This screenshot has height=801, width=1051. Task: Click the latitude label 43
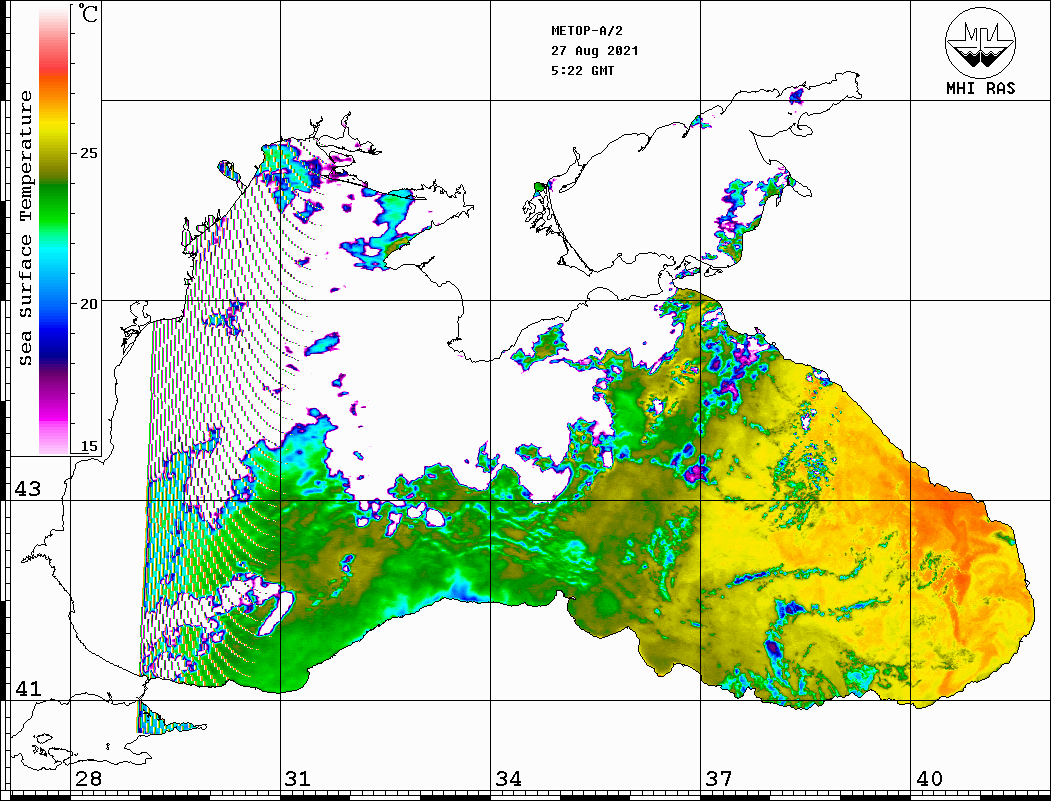tap(27, 489)
